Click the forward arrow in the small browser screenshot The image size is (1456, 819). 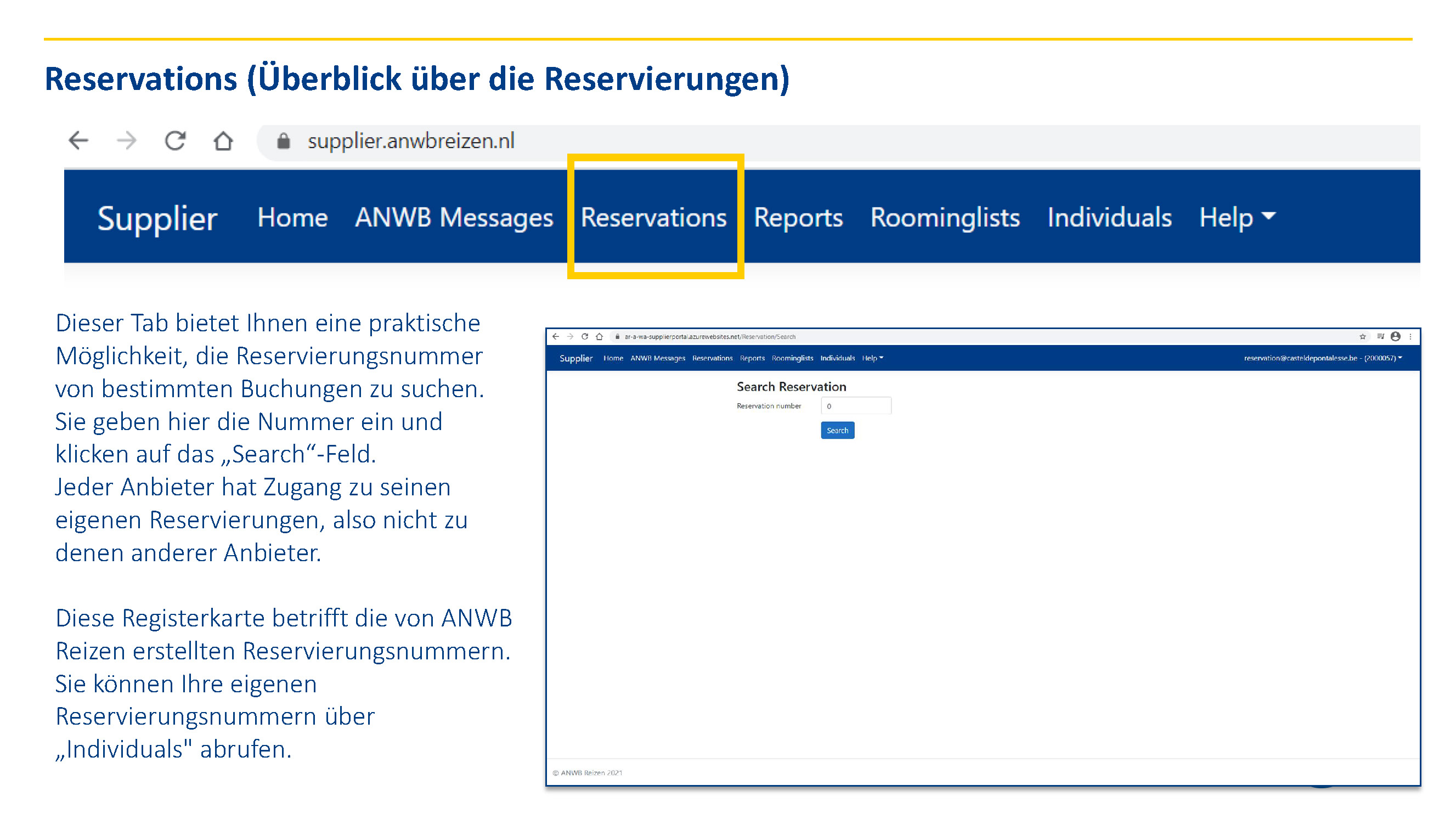(x=571, y=337)
